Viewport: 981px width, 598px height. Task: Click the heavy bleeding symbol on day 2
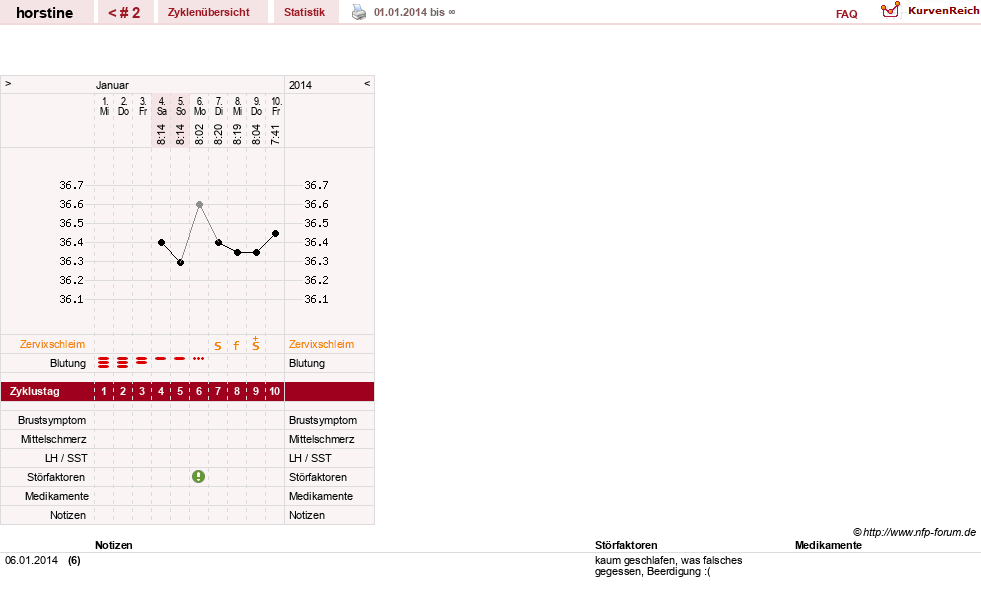[123, 363]
